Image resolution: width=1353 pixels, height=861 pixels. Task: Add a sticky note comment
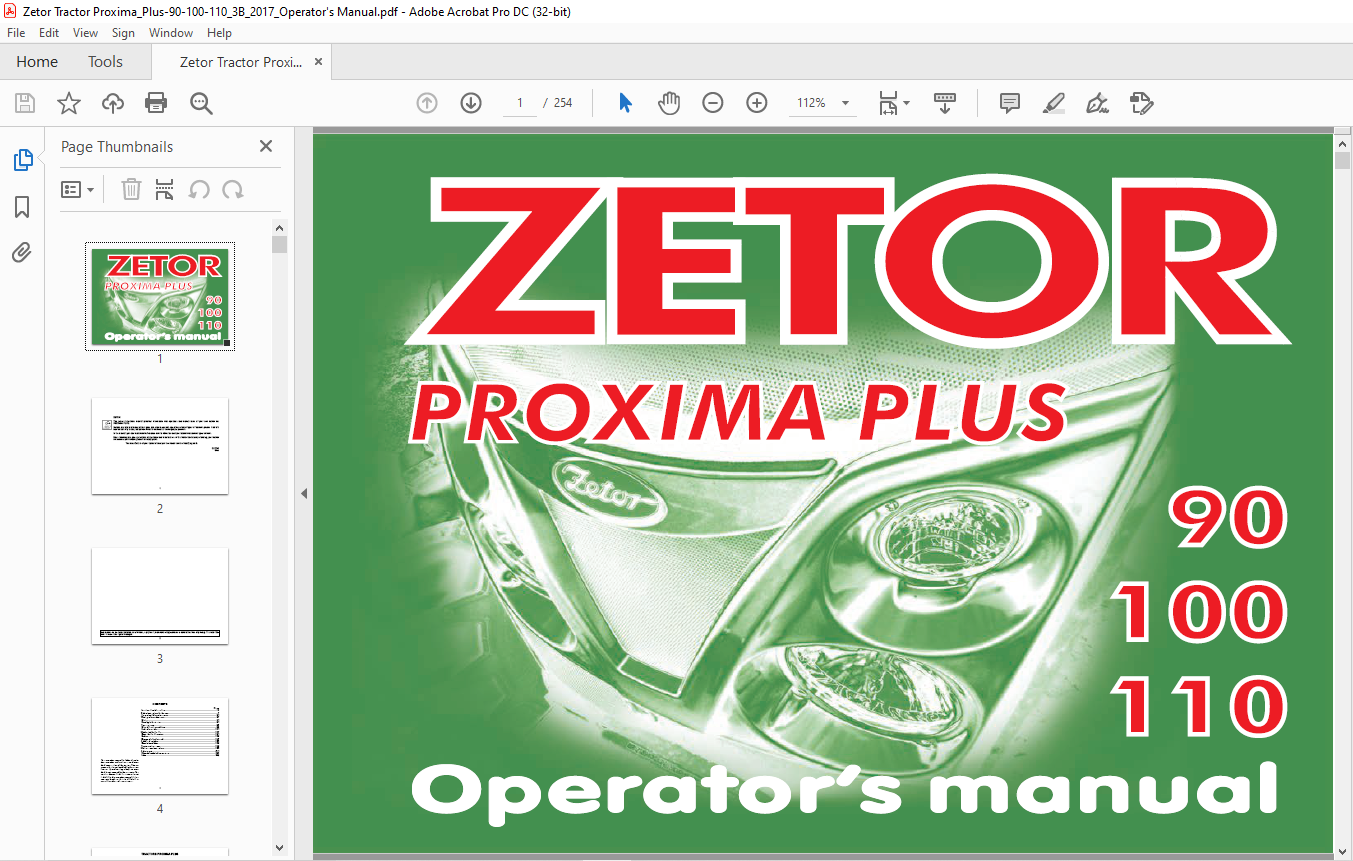[1010, 103]
